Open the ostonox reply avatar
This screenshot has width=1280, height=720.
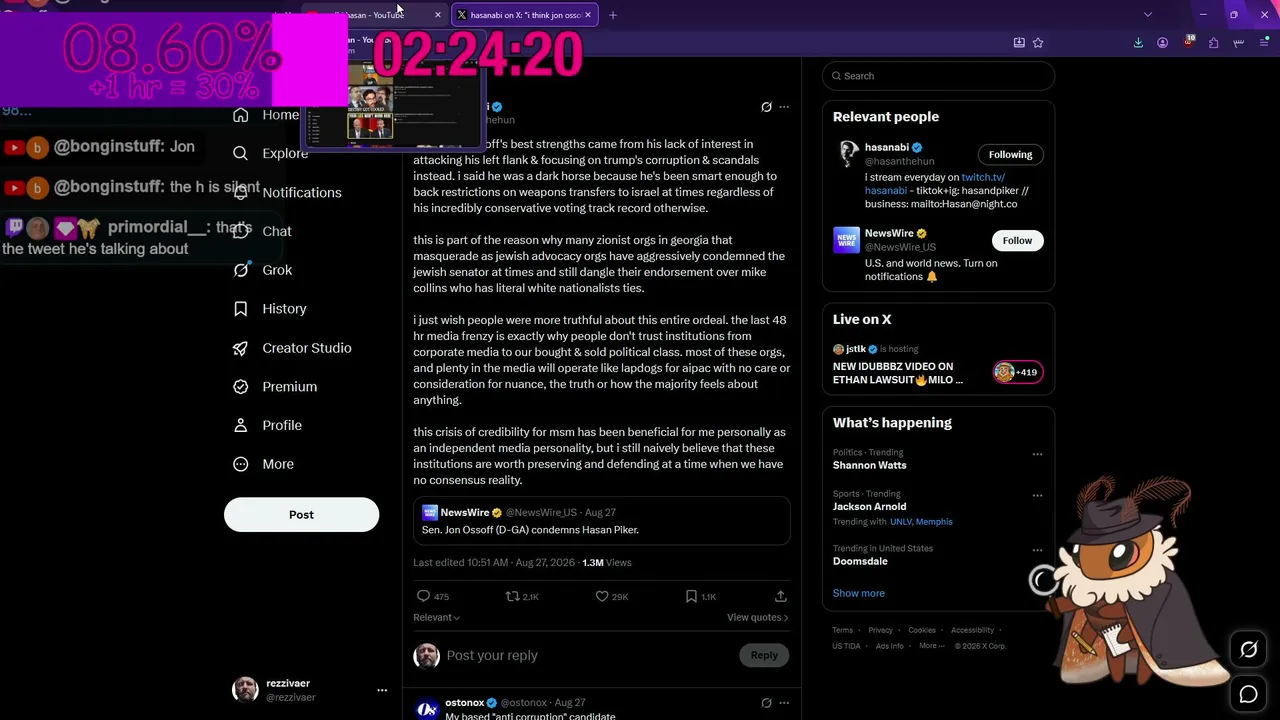coord(427,708)
